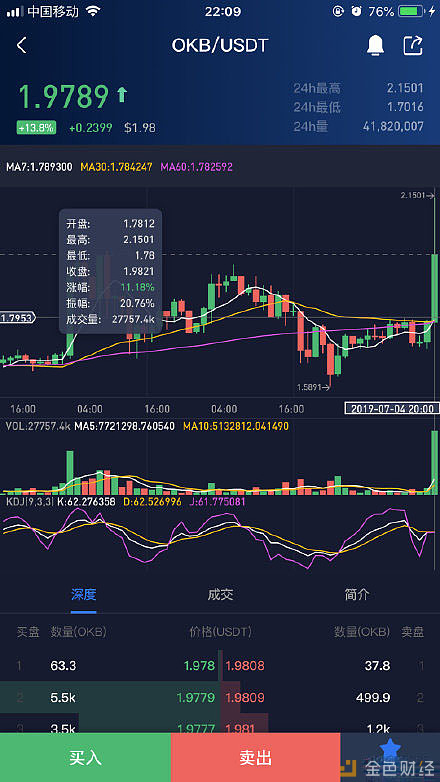Tap the 1.5891 low price annotation
The width and height of the screenshot is (440, 782).
point(314,387)
